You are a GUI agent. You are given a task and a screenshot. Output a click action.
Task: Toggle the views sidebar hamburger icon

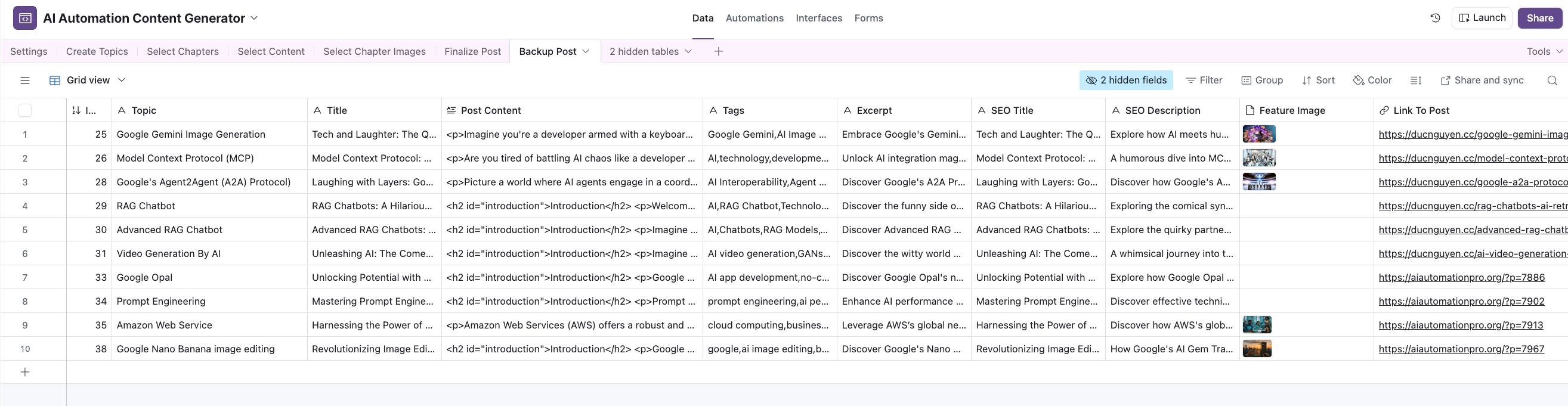25,80
